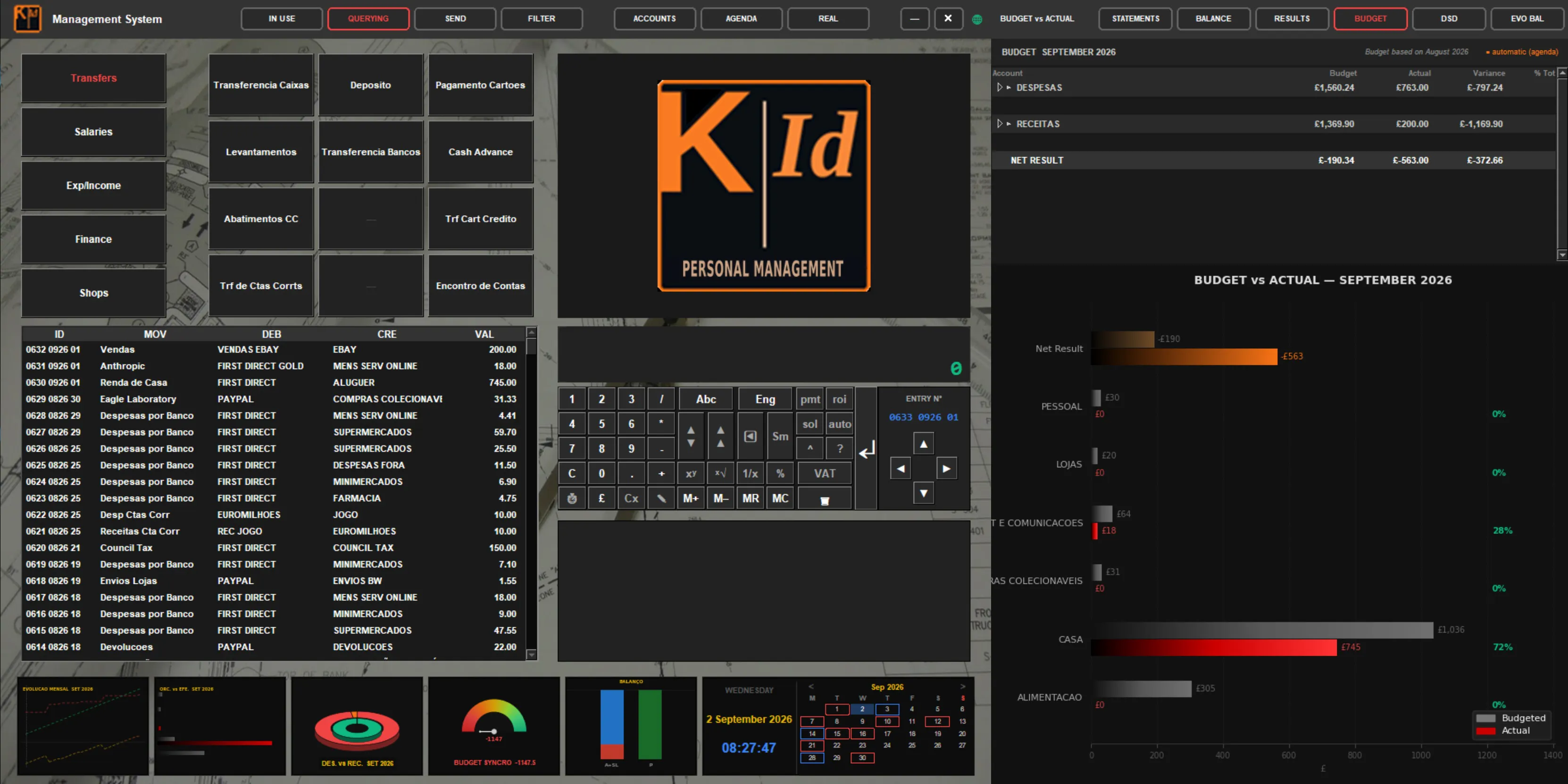This screenshot has width=1568, height=784.
Task: Toggle the IN USE mode button
Action: [282, 19]
